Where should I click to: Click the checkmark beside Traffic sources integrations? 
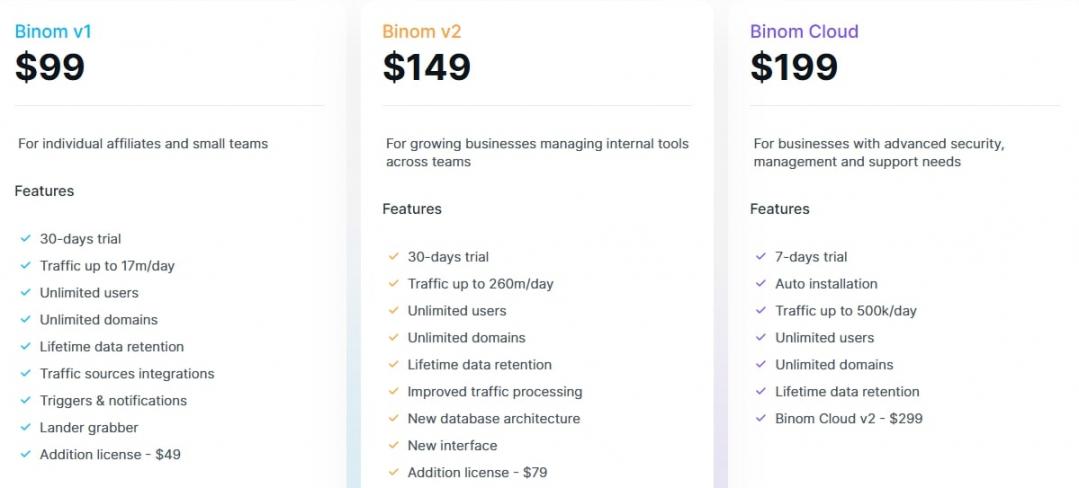pyautogui.click(x=25, y=374)
